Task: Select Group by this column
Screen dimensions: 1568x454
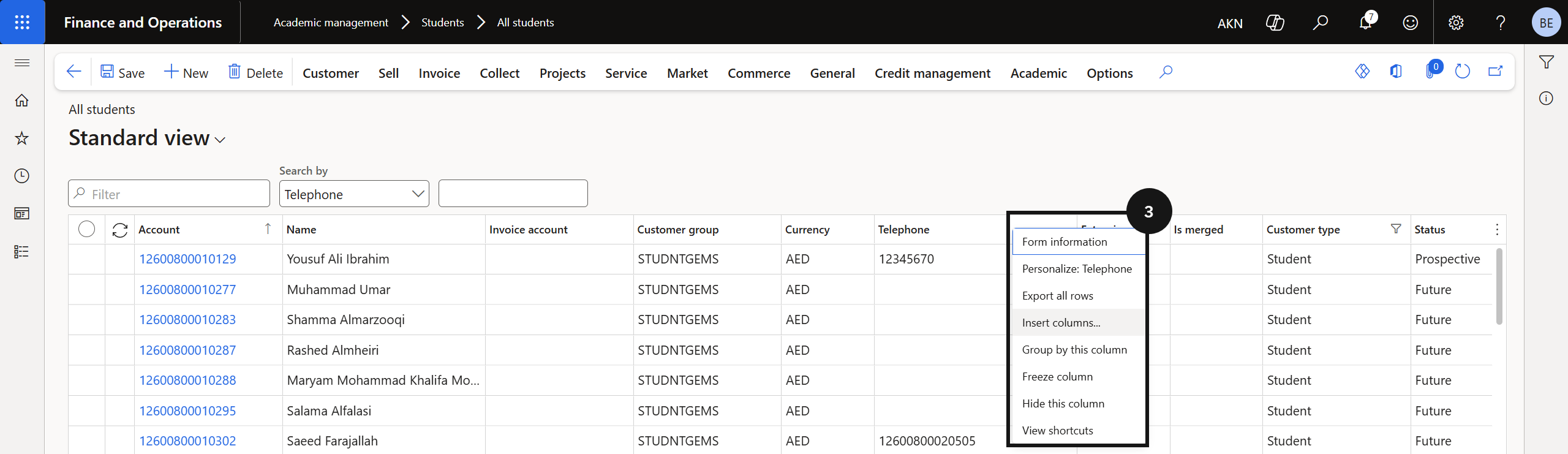Action: 1078,350
